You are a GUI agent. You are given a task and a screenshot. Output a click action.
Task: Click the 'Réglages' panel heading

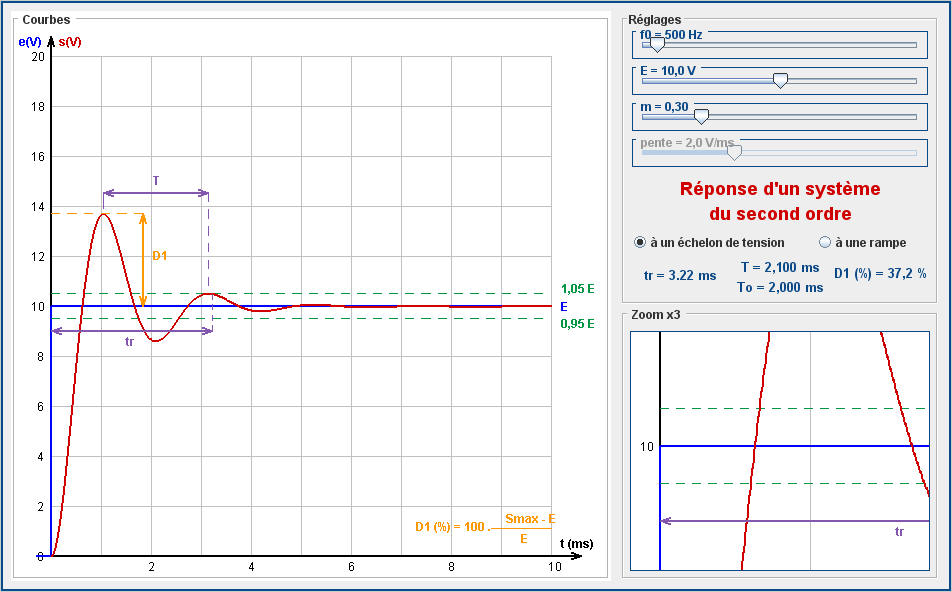pos(654,19)
